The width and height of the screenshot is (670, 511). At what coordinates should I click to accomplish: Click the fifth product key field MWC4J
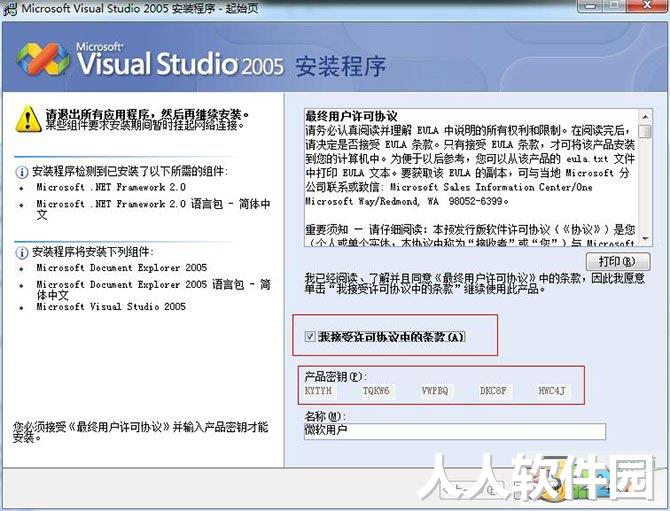tap(553, 391)
